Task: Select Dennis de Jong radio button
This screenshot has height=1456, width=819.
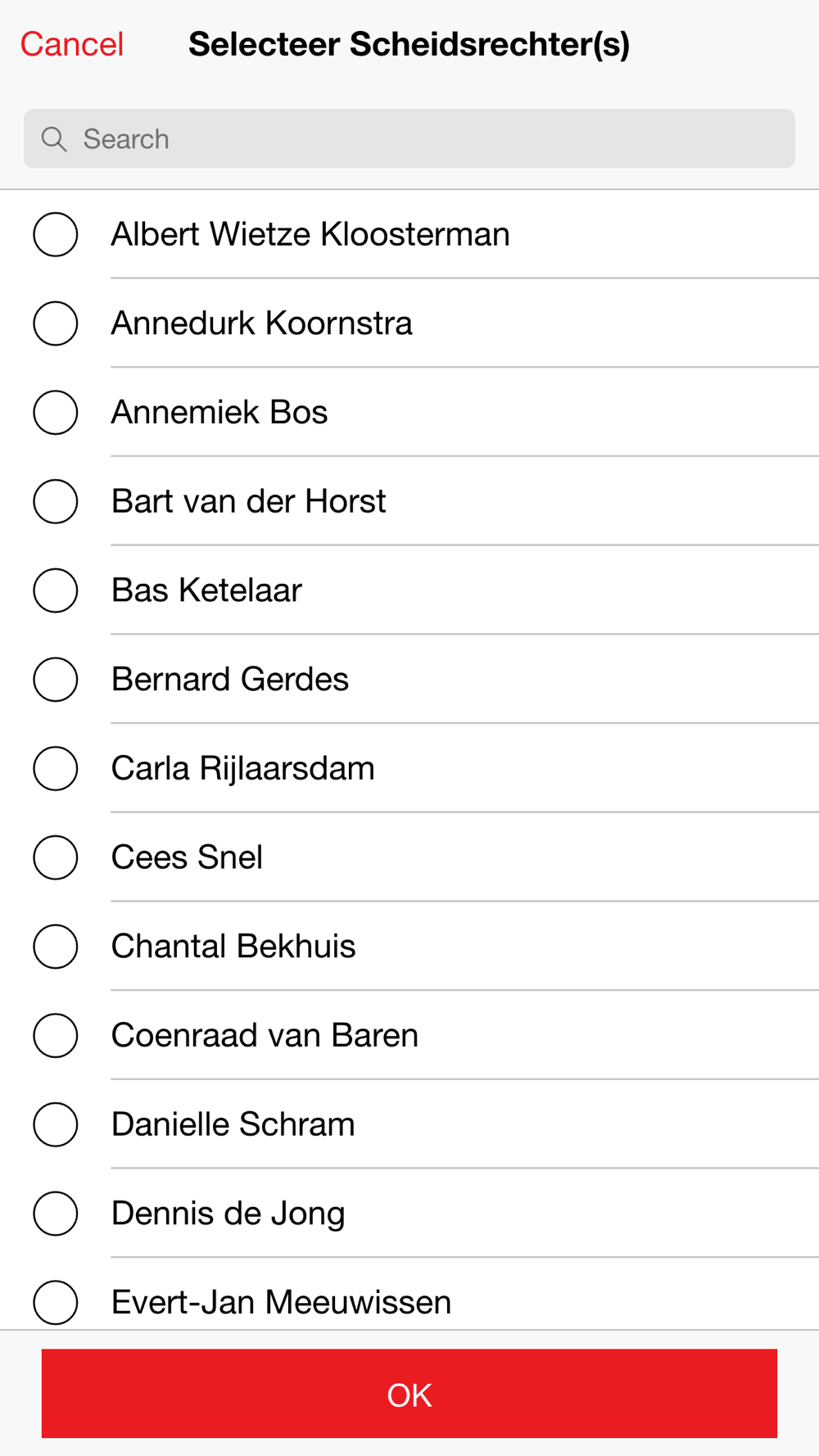Action: point(56,1214)
